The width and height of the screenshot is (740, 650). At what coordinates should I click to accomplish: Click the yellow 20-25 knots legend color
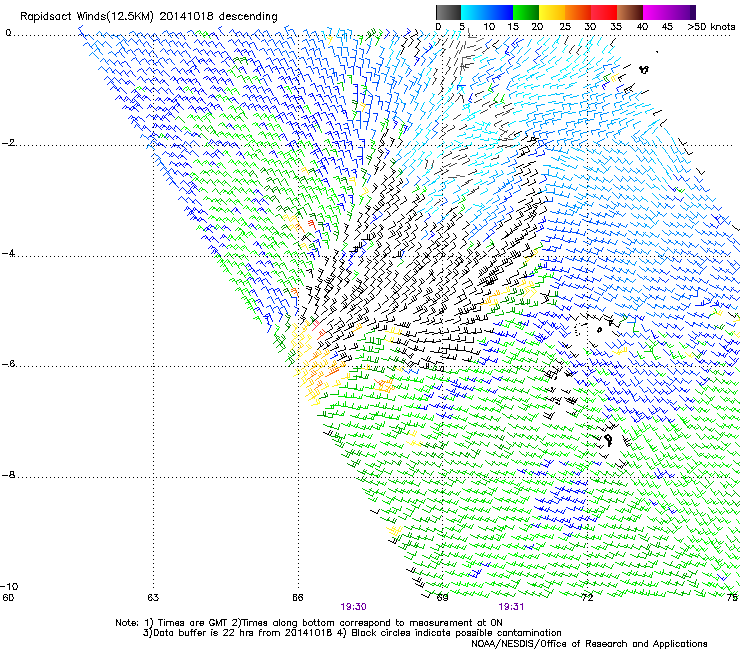click(552, 12)
